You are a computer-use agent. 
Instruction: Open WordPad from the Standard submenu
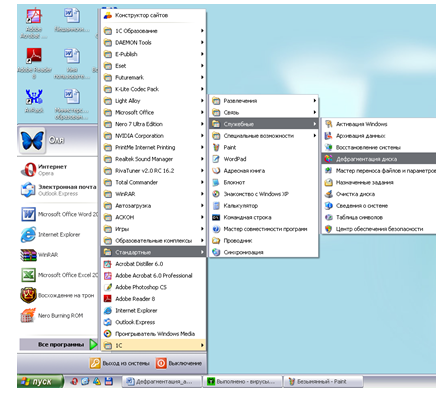263,159
